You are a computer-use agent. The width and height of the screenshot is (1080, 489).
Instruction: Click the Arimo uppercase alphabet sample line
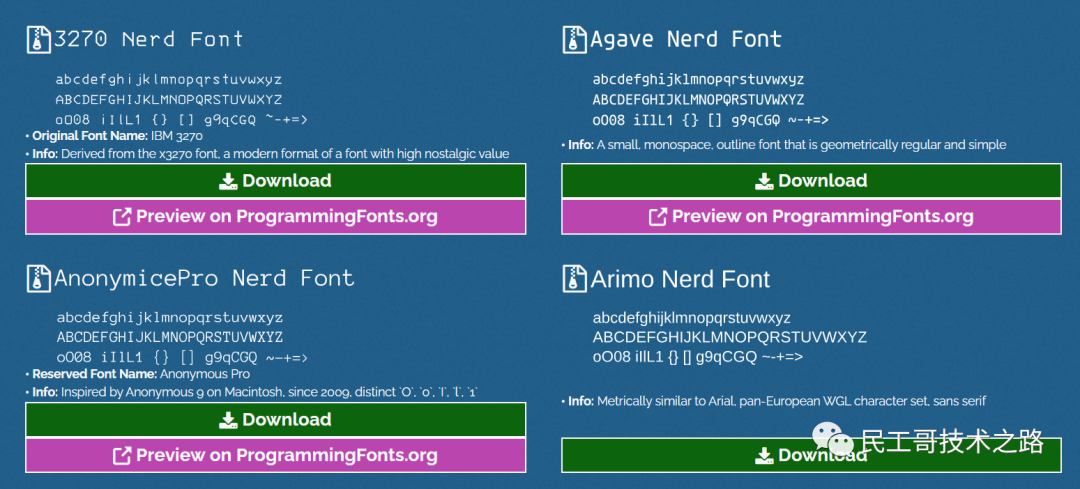point(729,338)
